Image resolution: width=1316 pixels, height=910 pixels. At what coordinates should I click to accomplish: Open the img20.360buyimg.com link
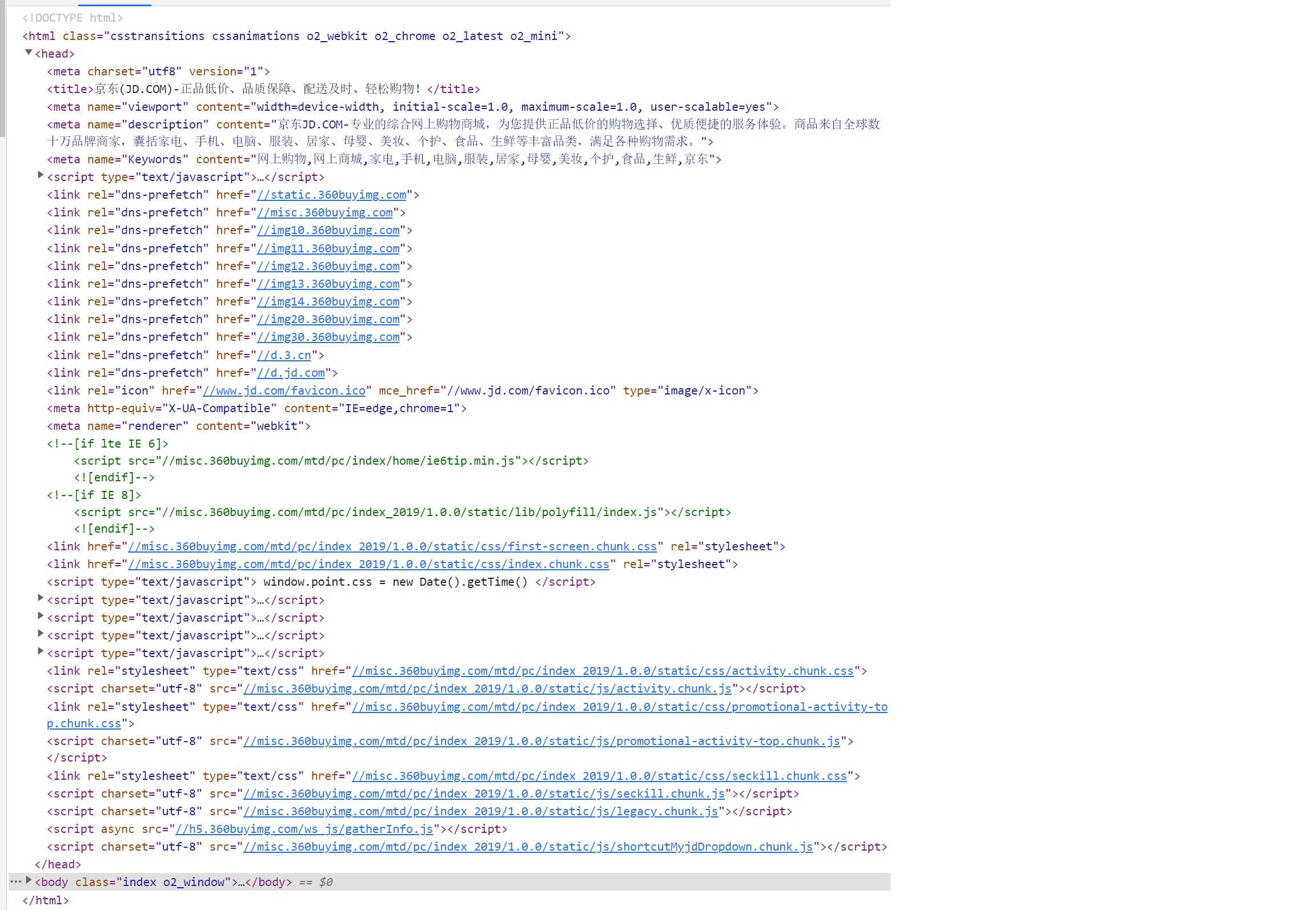pos(328,320)
